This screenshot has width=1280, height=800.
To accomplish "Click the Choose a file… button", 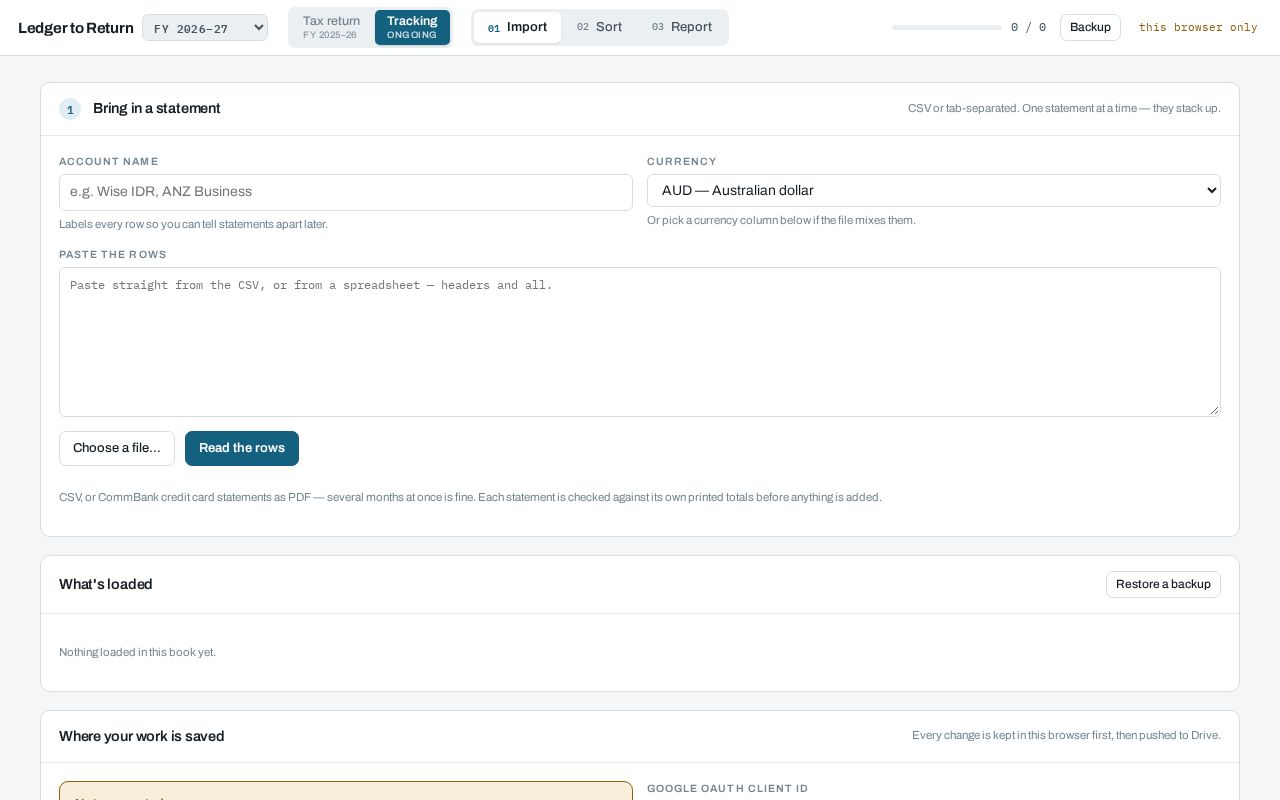I will (117, 448).
